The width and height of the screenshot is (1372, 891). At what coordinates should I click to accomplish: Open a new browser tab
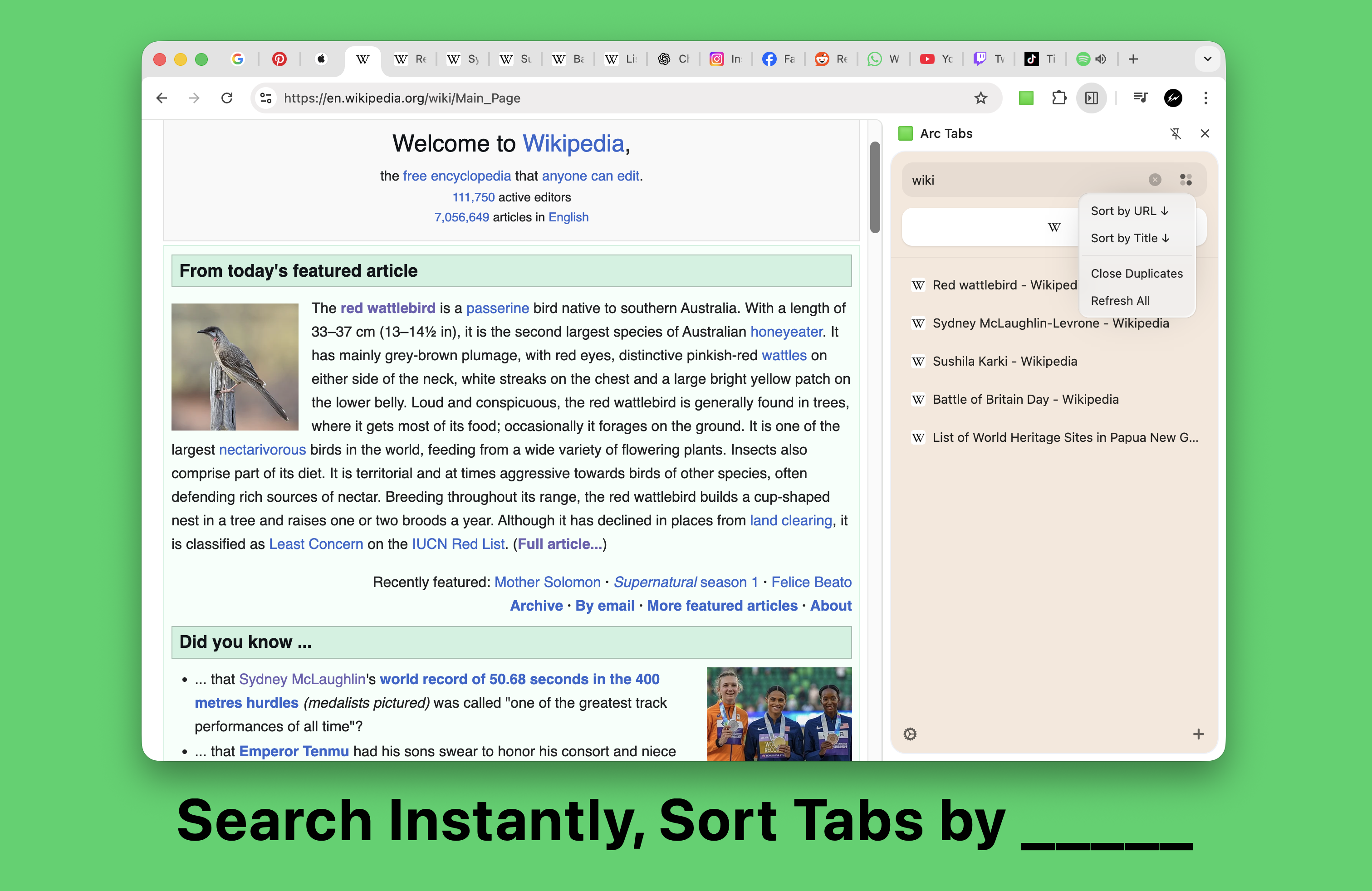pos(1133,59)
